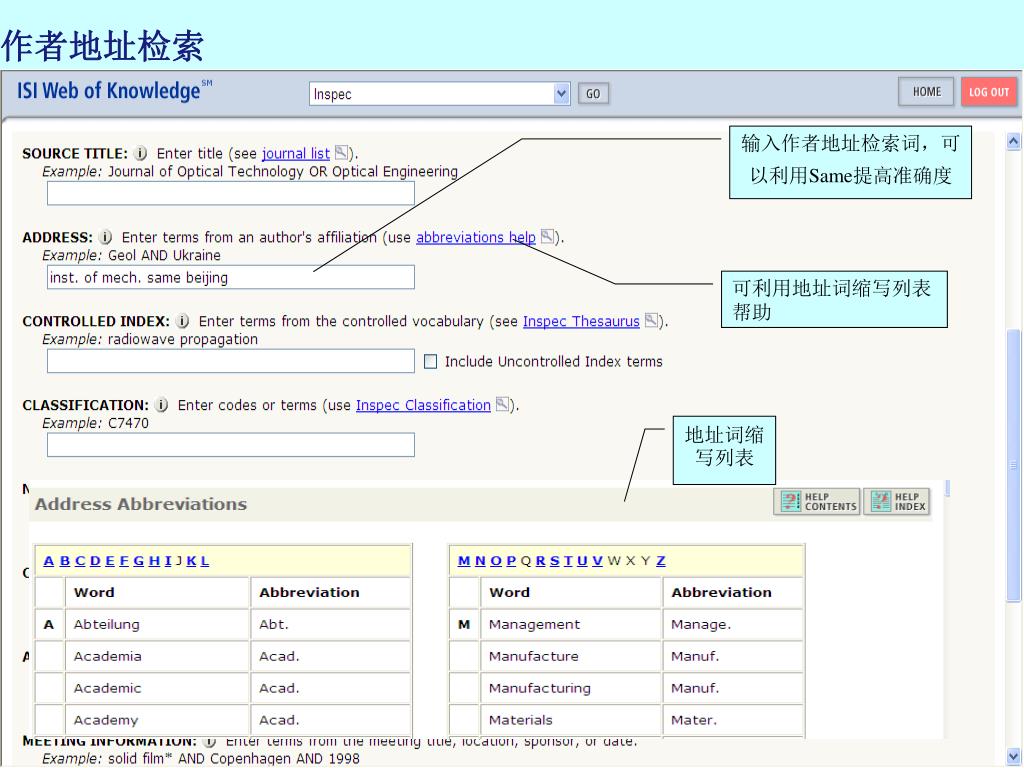Image resolution: width=1024 pixels, height=768 pixels.
Task: Open the popup icon after Inspec Thesaurus
Action: [x=651, y=320]
